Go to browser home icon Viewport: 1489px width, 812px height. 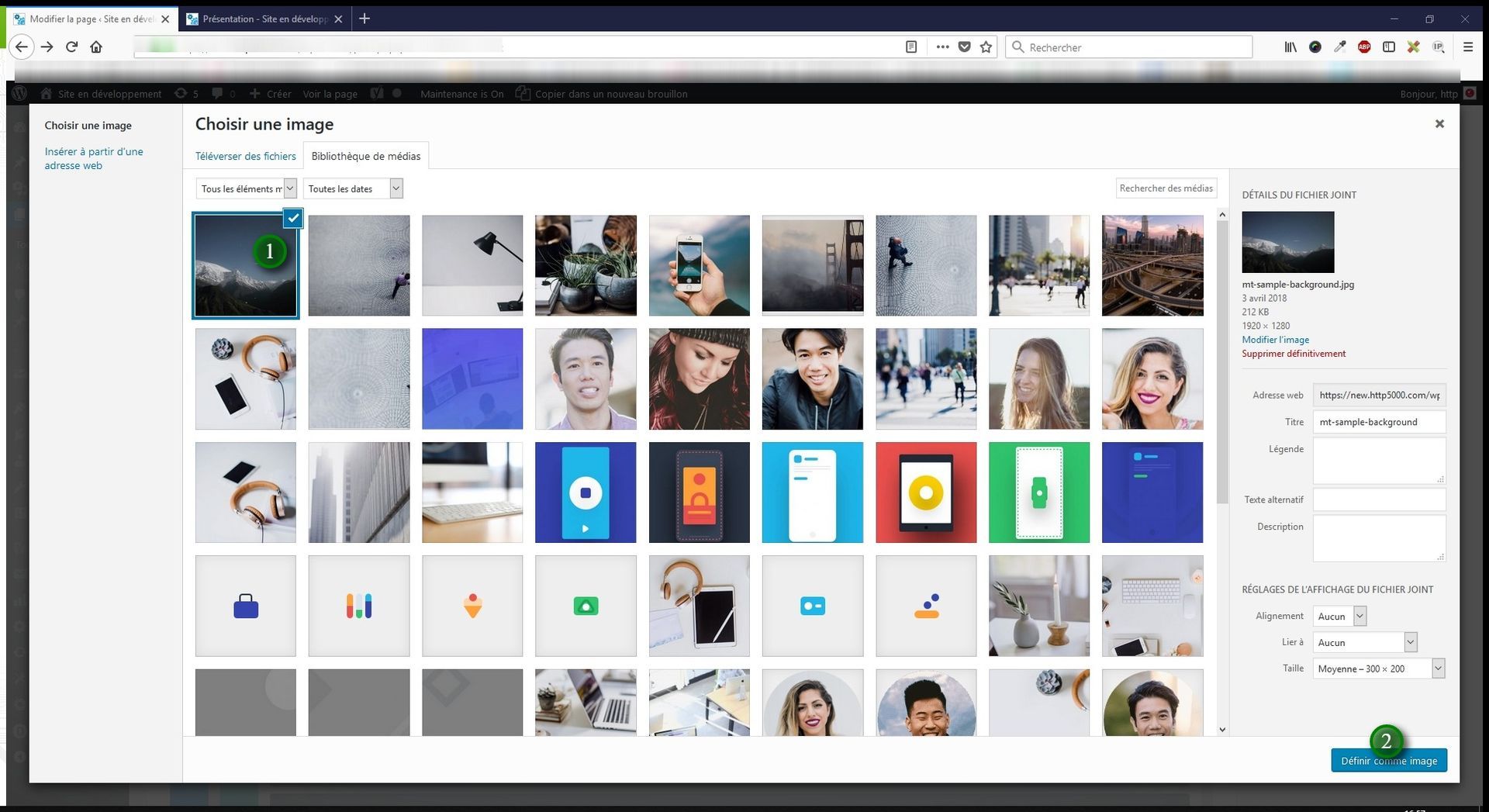(96, 47)
